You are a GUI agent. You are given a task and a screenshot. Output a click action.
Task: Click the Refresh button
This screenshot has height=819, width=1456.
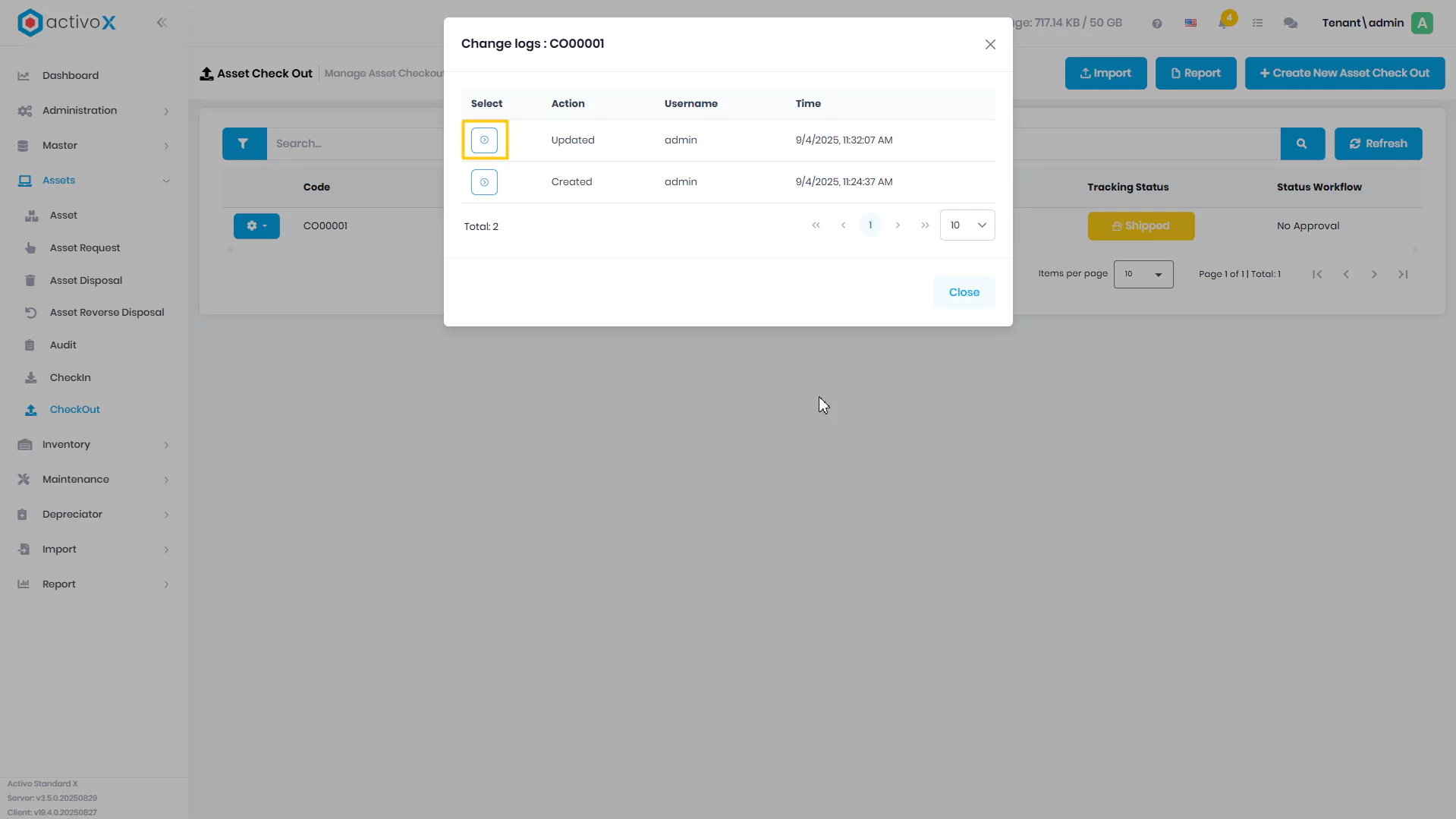coord(1378,144)
